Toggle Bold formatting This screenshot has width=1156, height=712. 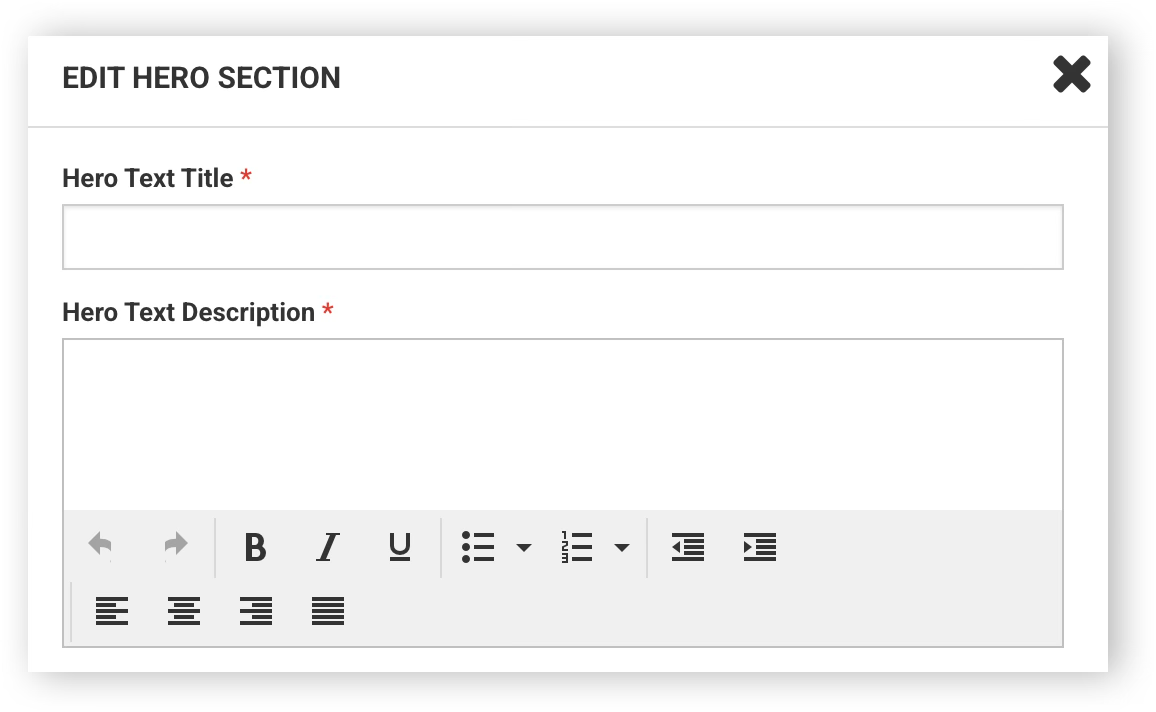click(x=255, y=548)
